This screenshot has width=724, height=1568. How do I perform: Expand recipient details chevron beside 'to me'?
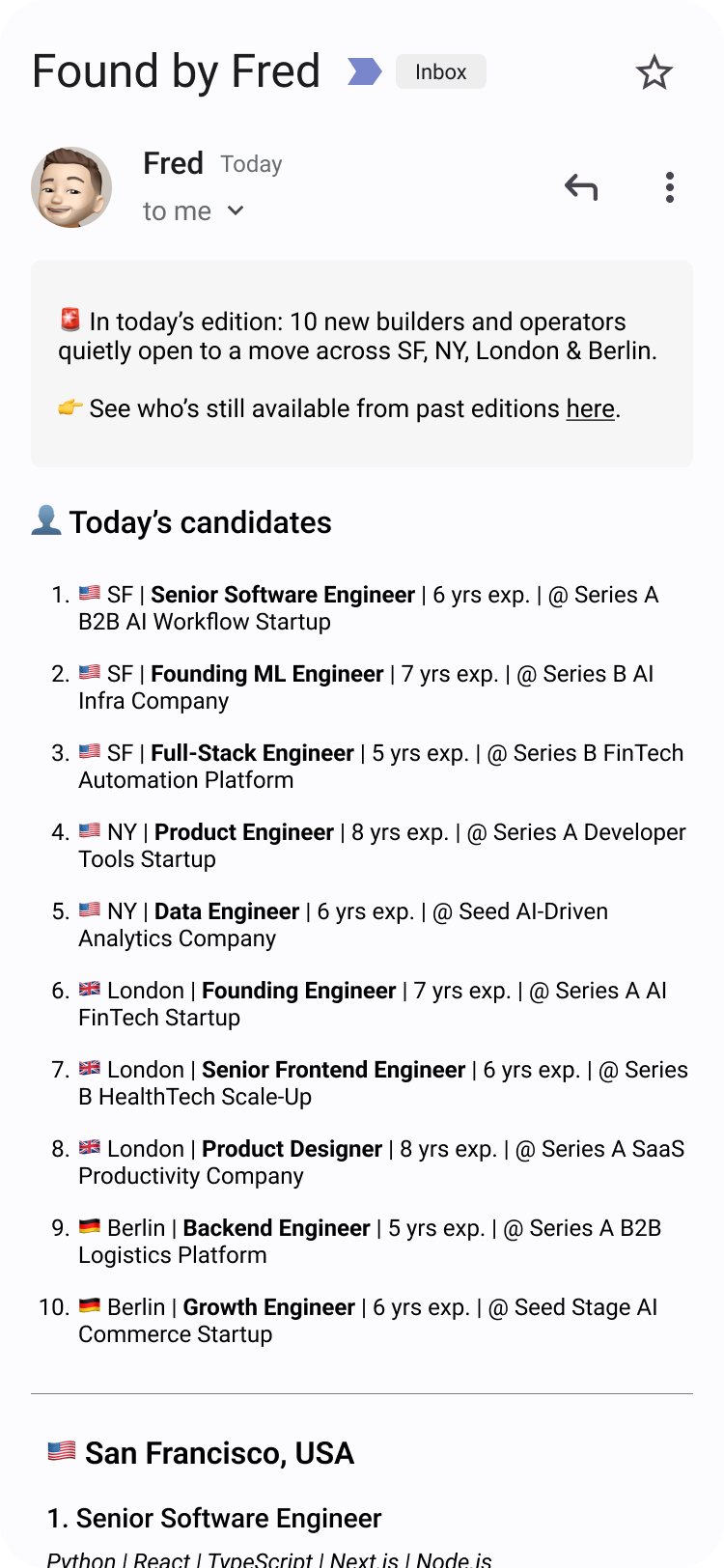coord(236,211)
